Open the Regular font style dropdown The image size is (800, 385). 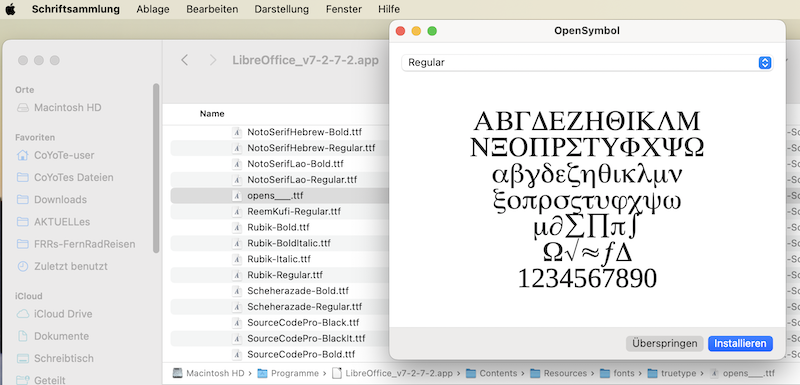(x=587, y=63)
